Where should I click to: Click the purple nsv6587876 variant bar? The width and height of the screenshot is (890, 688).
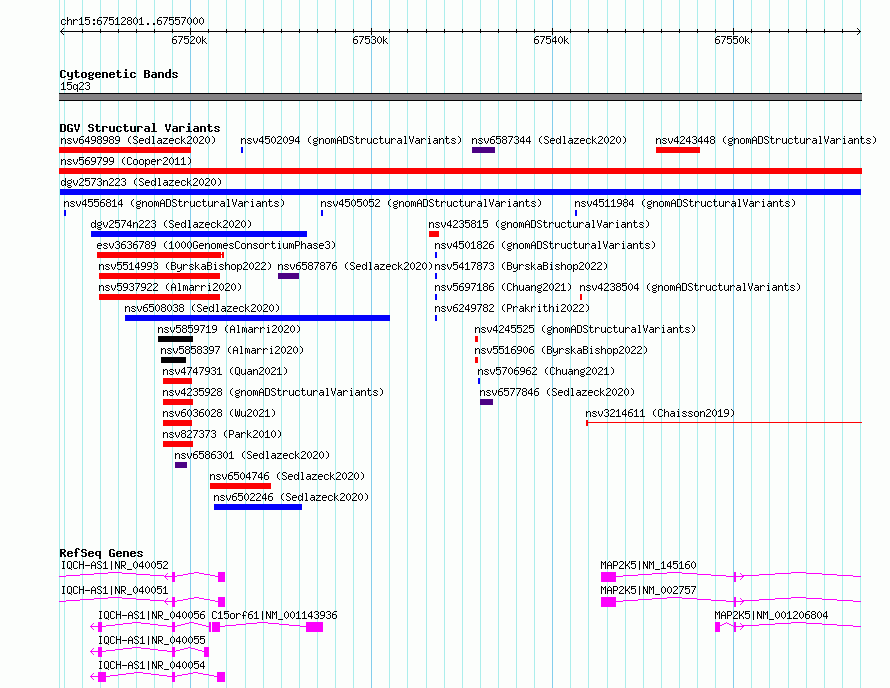click(288, 276)
